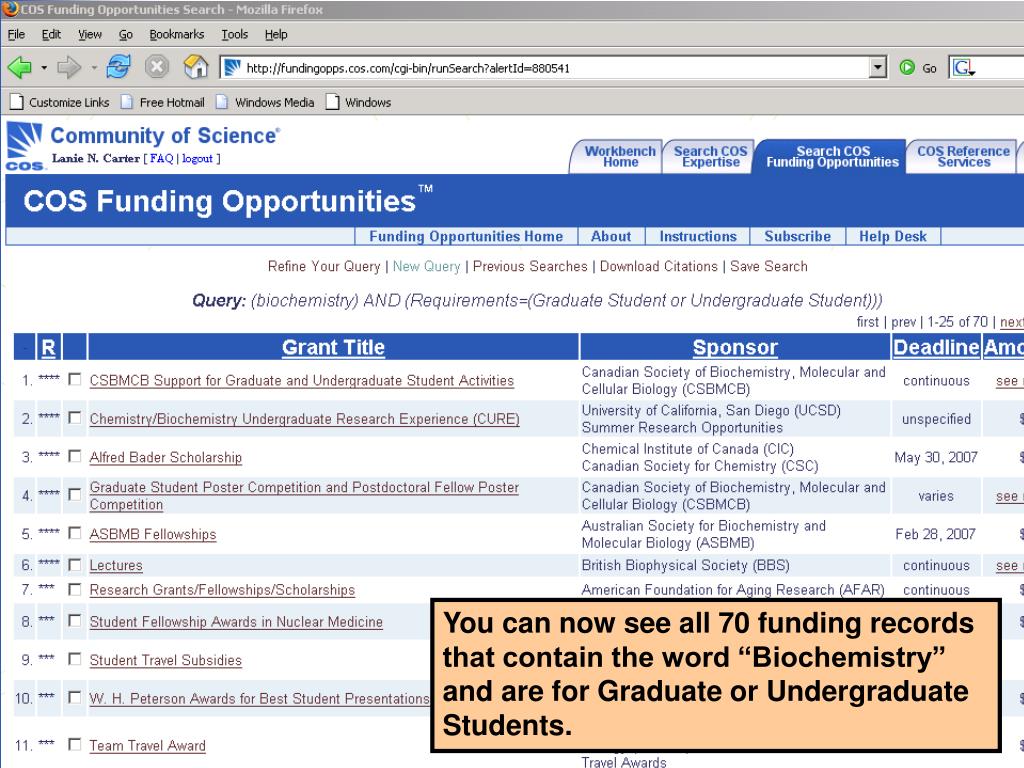Go back using the green Back arrow
Screen dimensions: 1024x768
pyautogui.click(x=20, y=67)
